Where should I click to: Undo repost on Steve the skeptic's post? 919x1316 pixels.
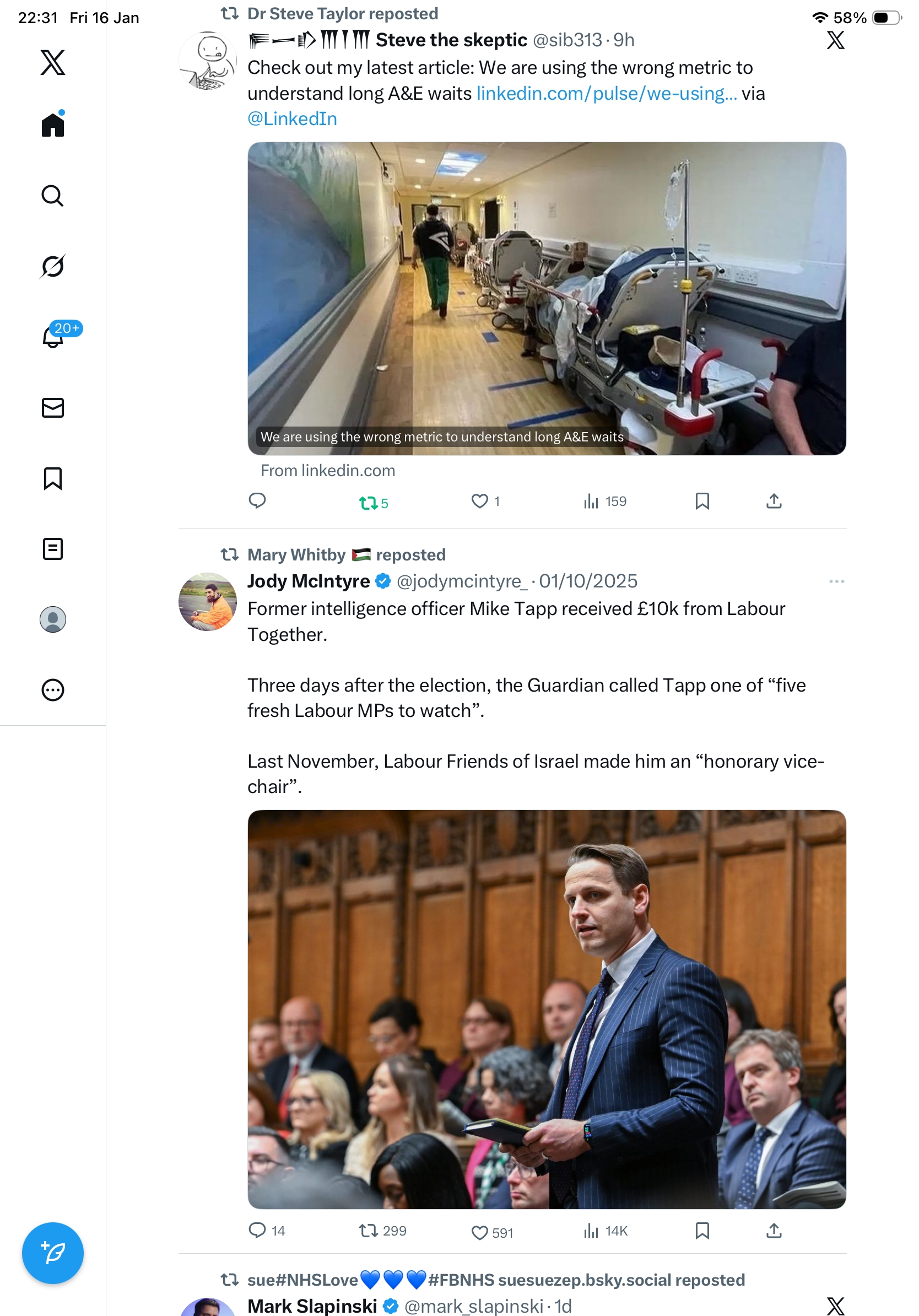pyautogui.click(x=368, y=503)
